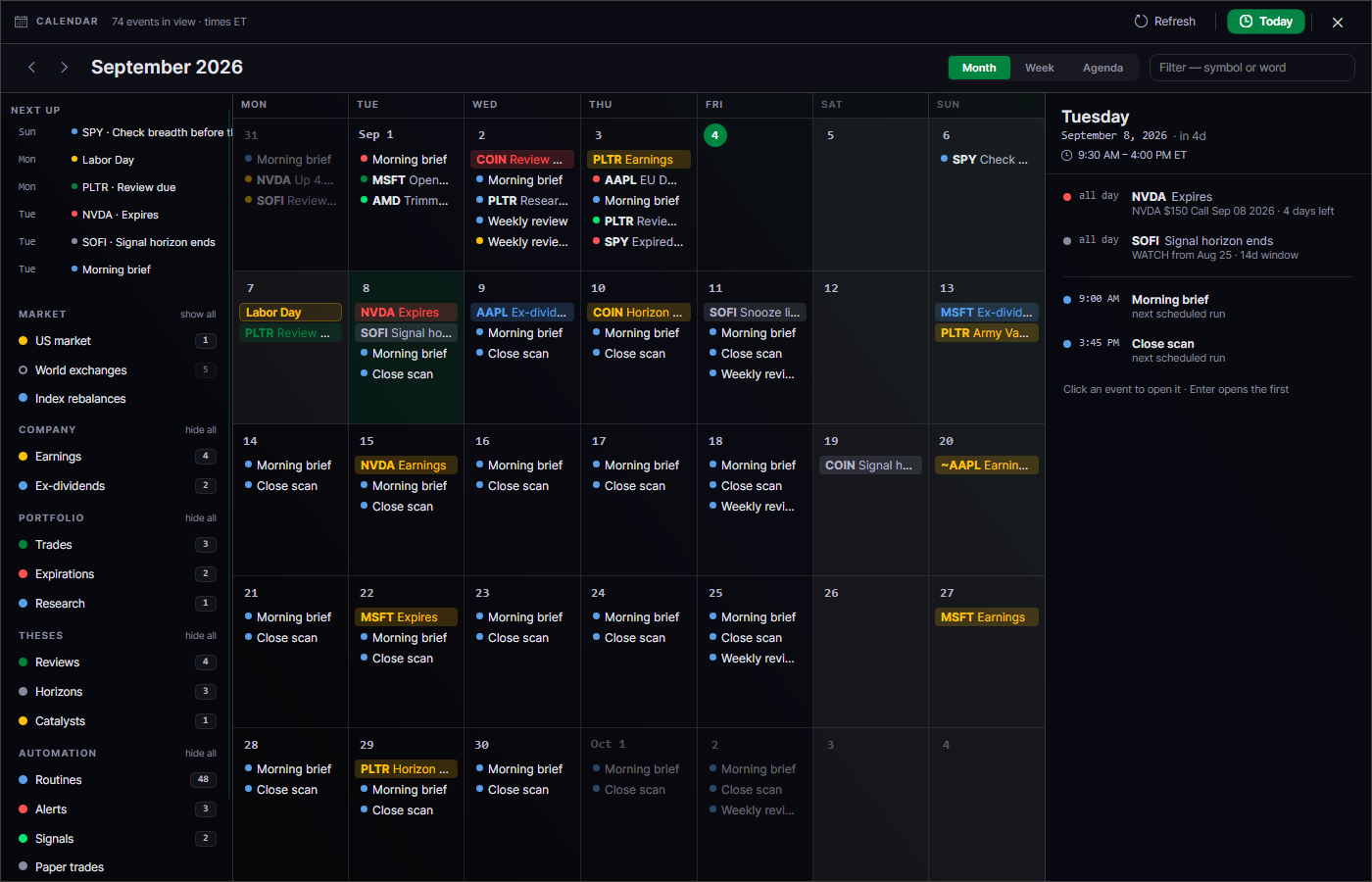Toggle the World exchanges filter

(117, 370)
